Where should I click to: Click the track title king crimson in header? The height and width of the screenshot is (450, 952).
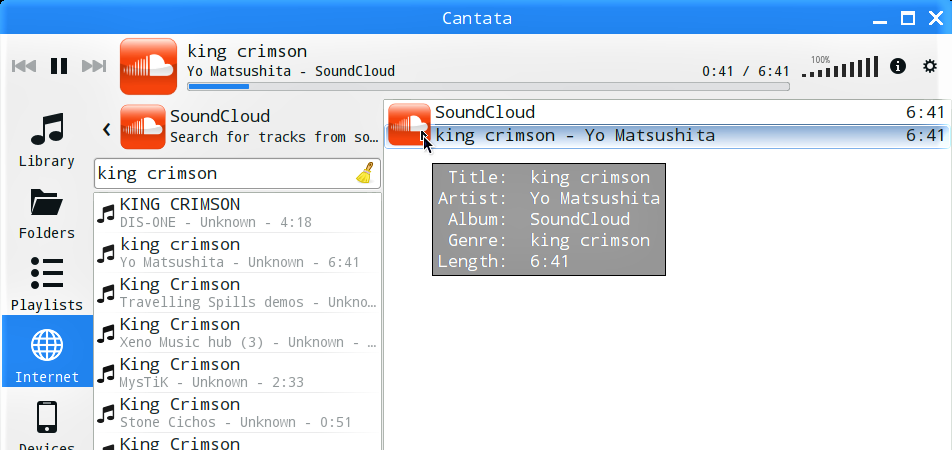pyautogui.click(x=247, y=51)
